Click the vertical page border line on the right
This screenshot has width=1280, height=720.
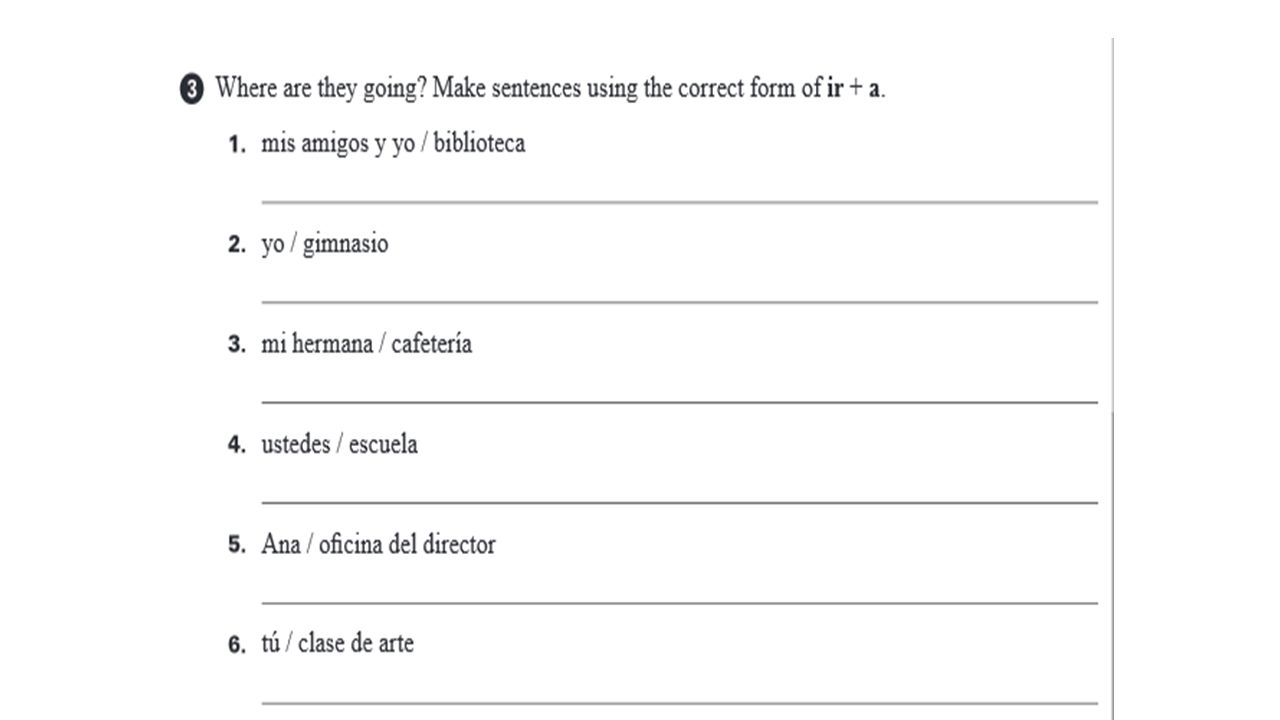pyautogui.click(x=1112, y=379)
